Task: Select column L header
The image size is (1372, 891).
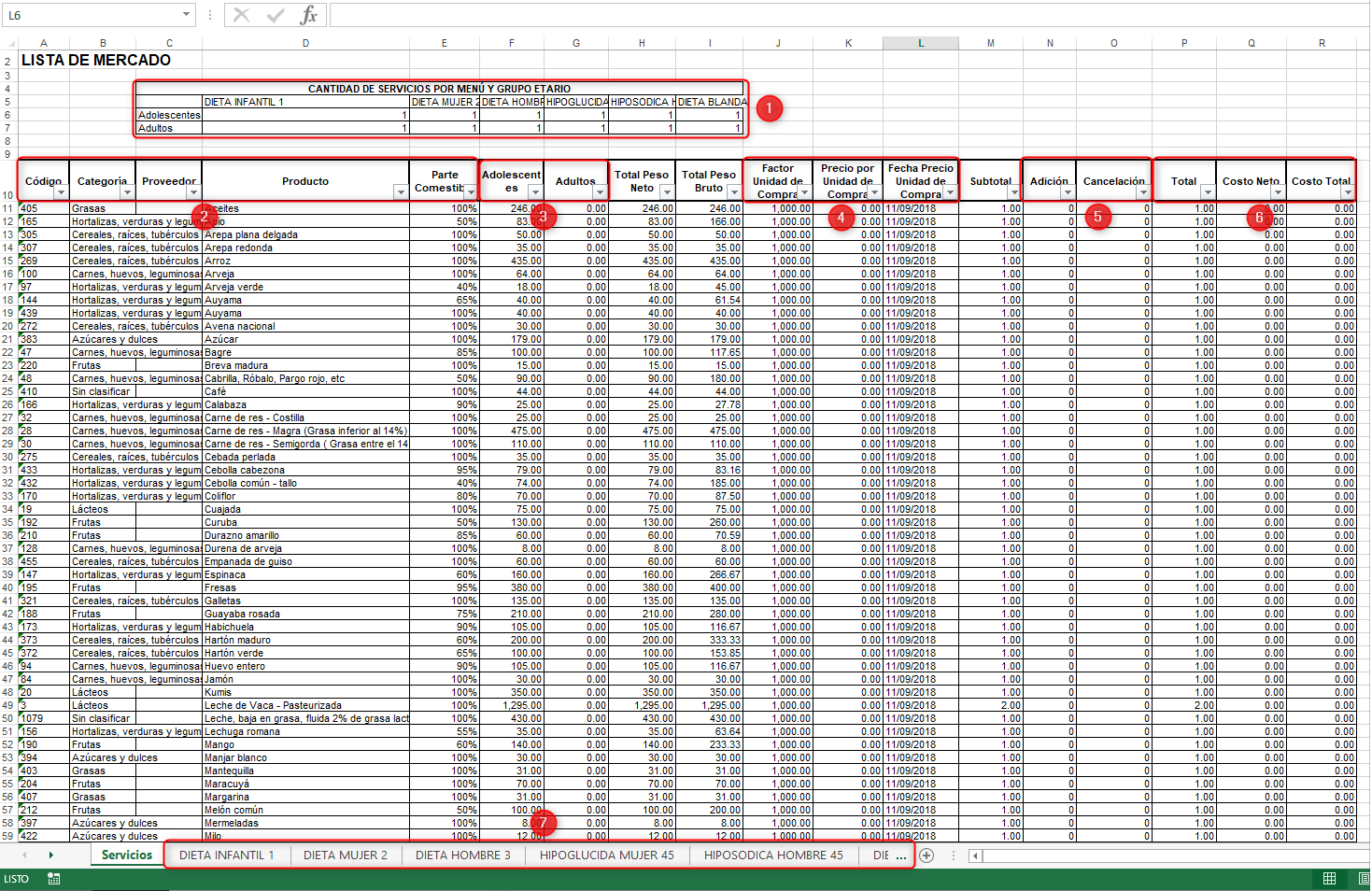Action: (x=921, y=43)
